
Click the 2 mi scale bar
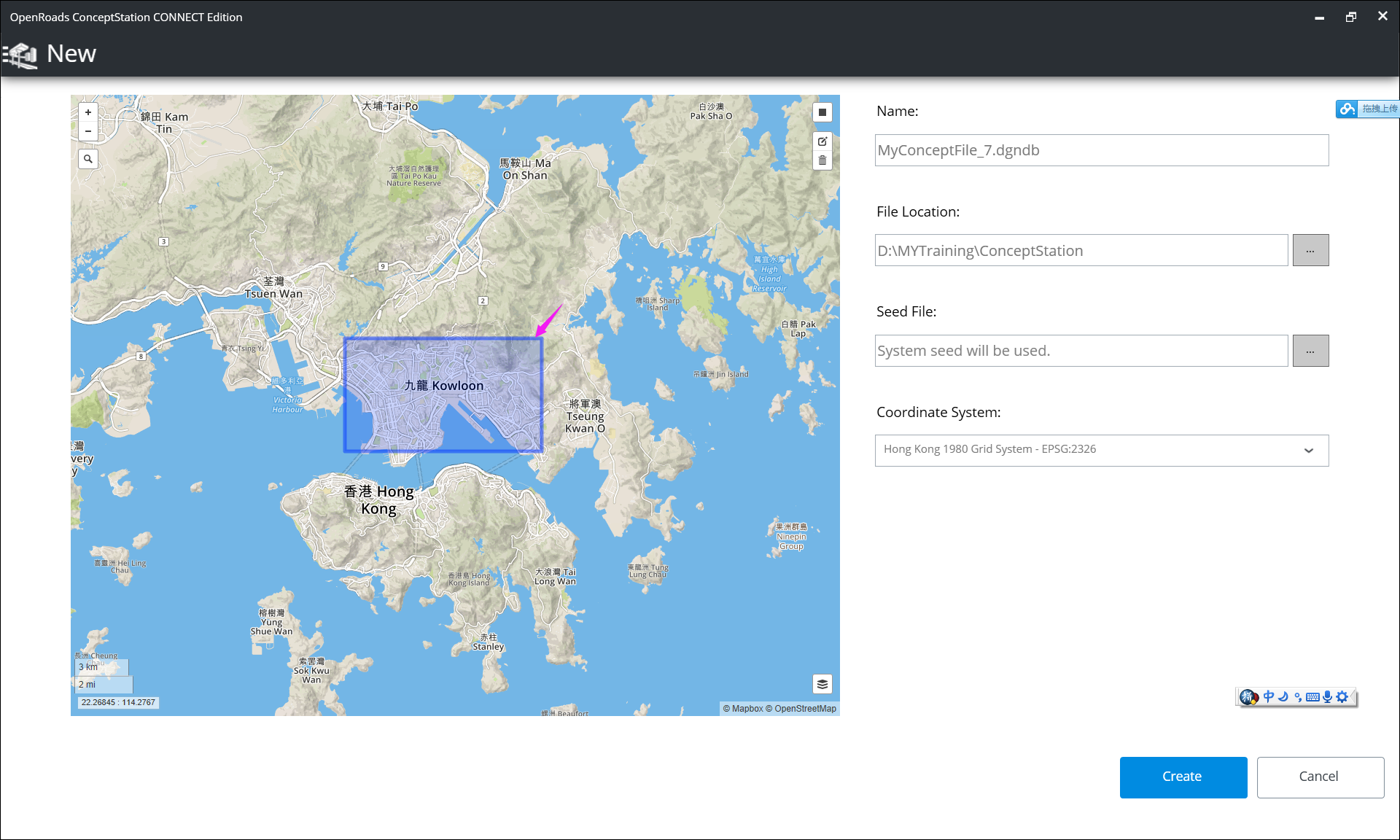click(105, 685)
